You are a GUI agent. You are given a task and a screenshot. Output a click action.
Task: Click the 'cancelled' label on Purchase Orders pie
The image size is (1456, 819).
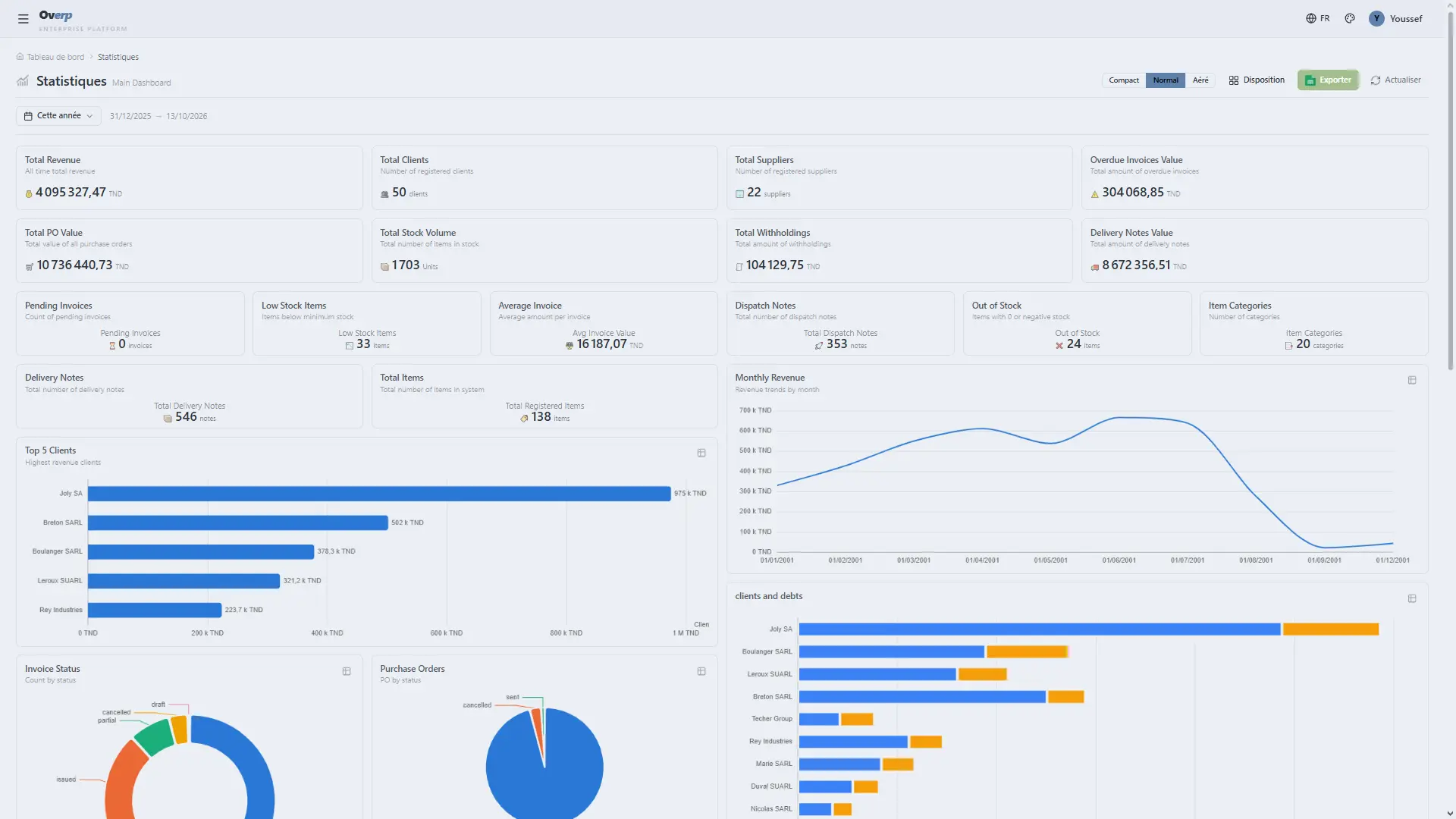coord(477,705)
